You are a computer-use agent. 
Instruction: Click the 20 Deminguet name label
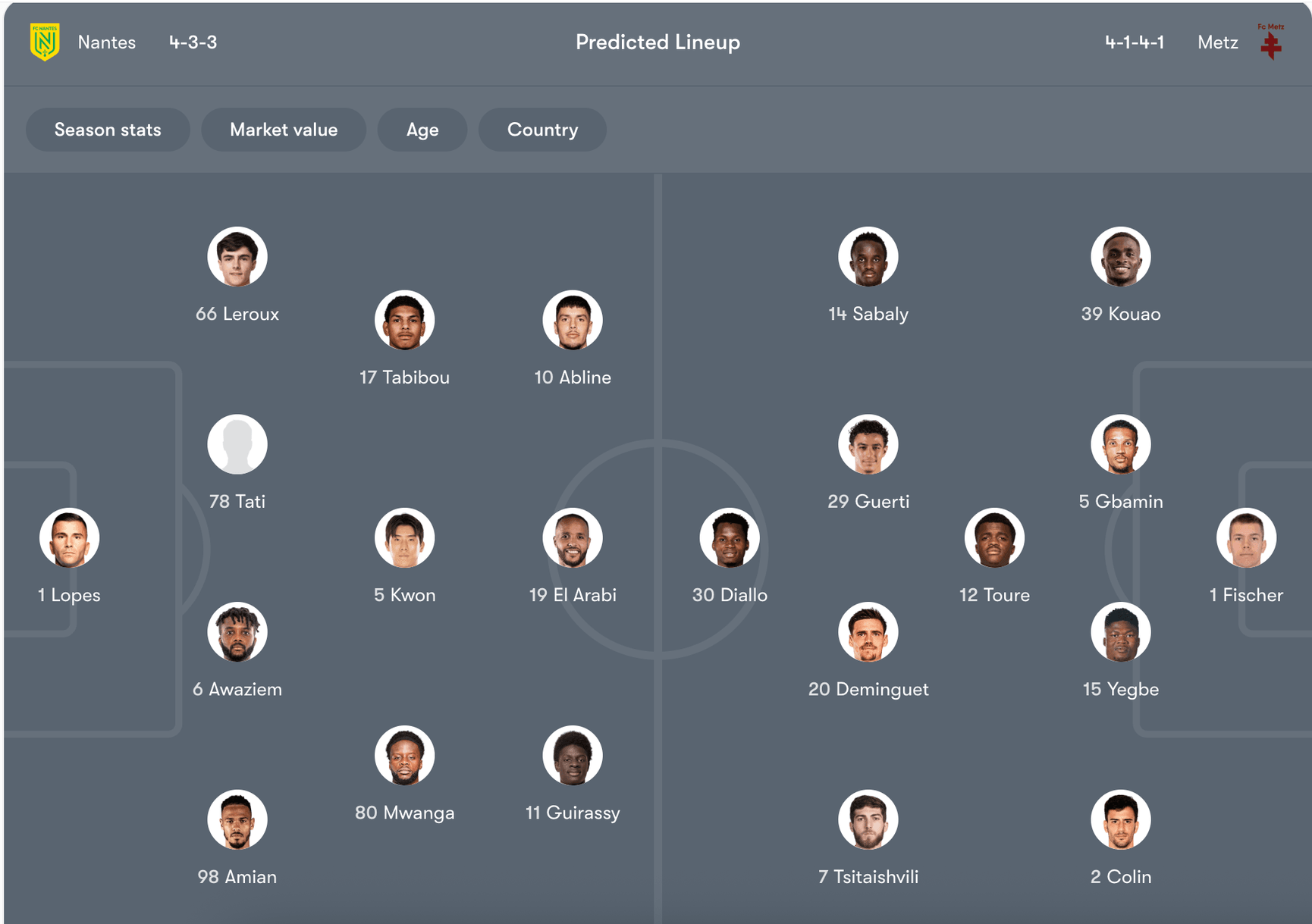pos(868,689)
